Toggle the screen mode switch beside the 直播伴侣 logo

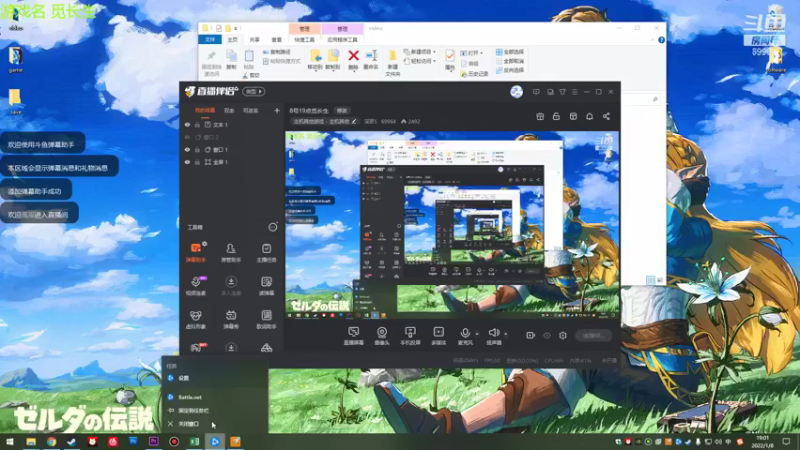click(254, 91)
